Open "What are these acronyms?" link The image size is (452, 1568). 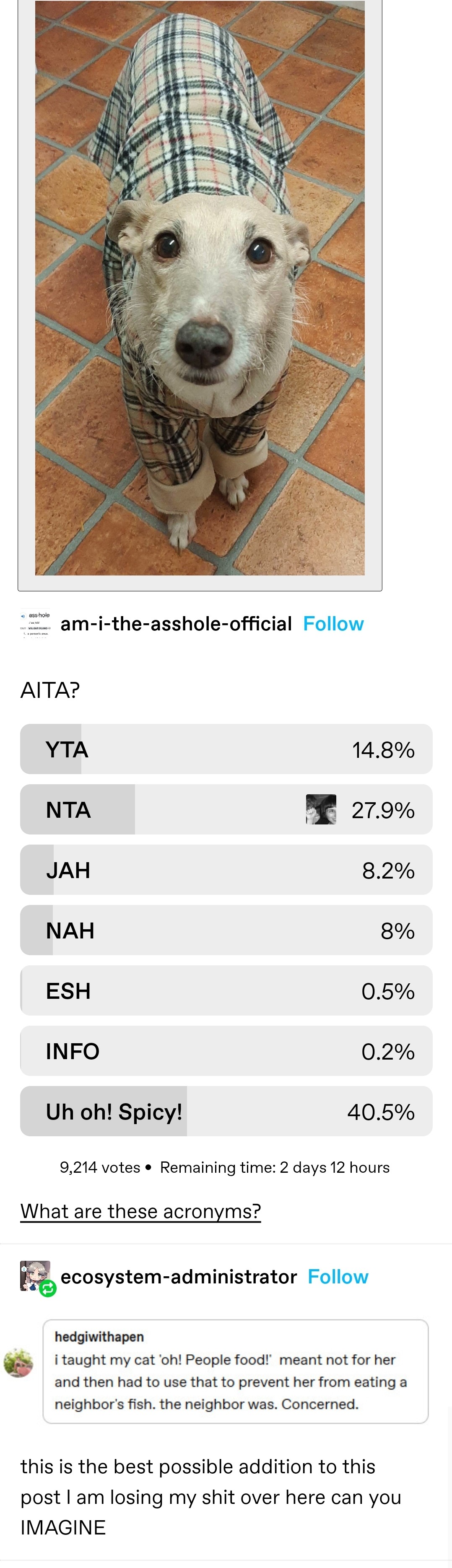(141, 1211)
